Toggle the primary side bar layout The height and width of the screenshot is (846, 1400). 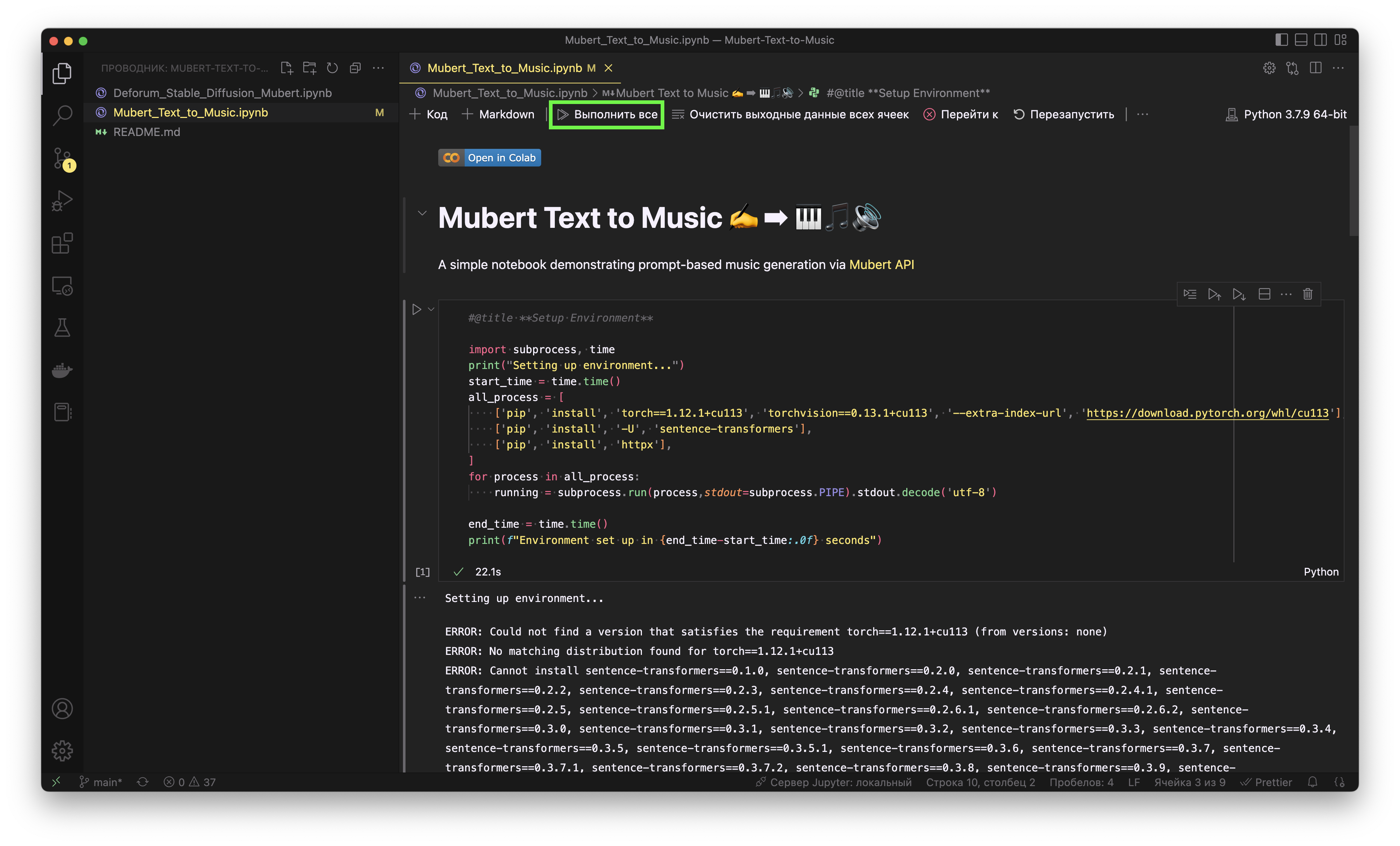[x=1281, y=40]
